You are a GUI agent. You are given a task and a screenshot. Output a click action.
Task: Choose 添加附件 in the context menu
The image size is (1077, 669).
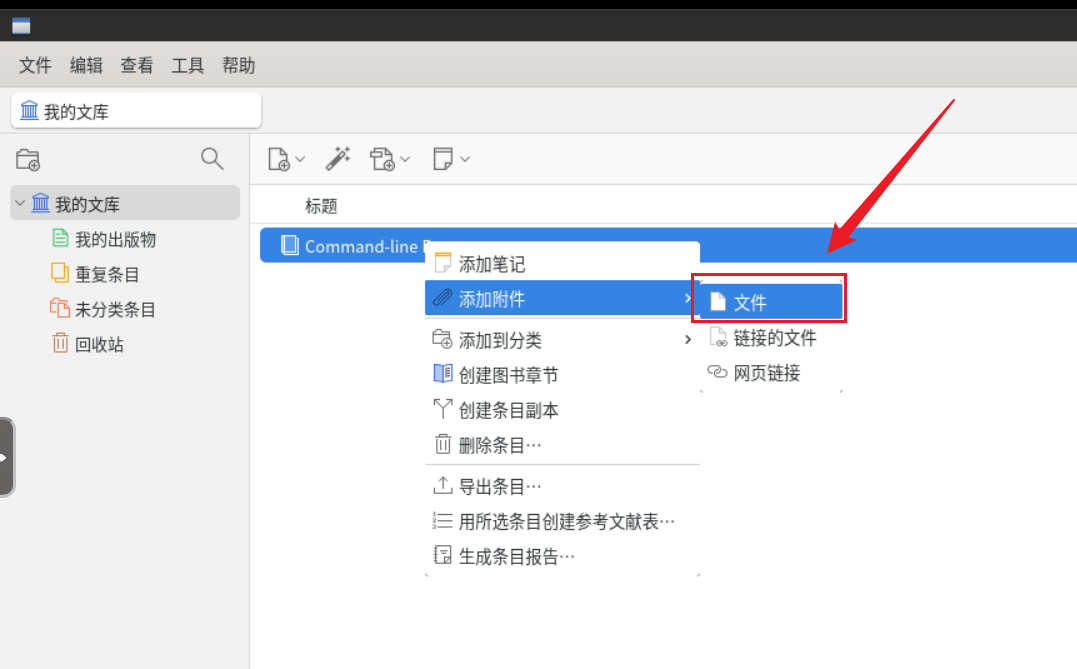pyautogui.click(x=562, y=298)
